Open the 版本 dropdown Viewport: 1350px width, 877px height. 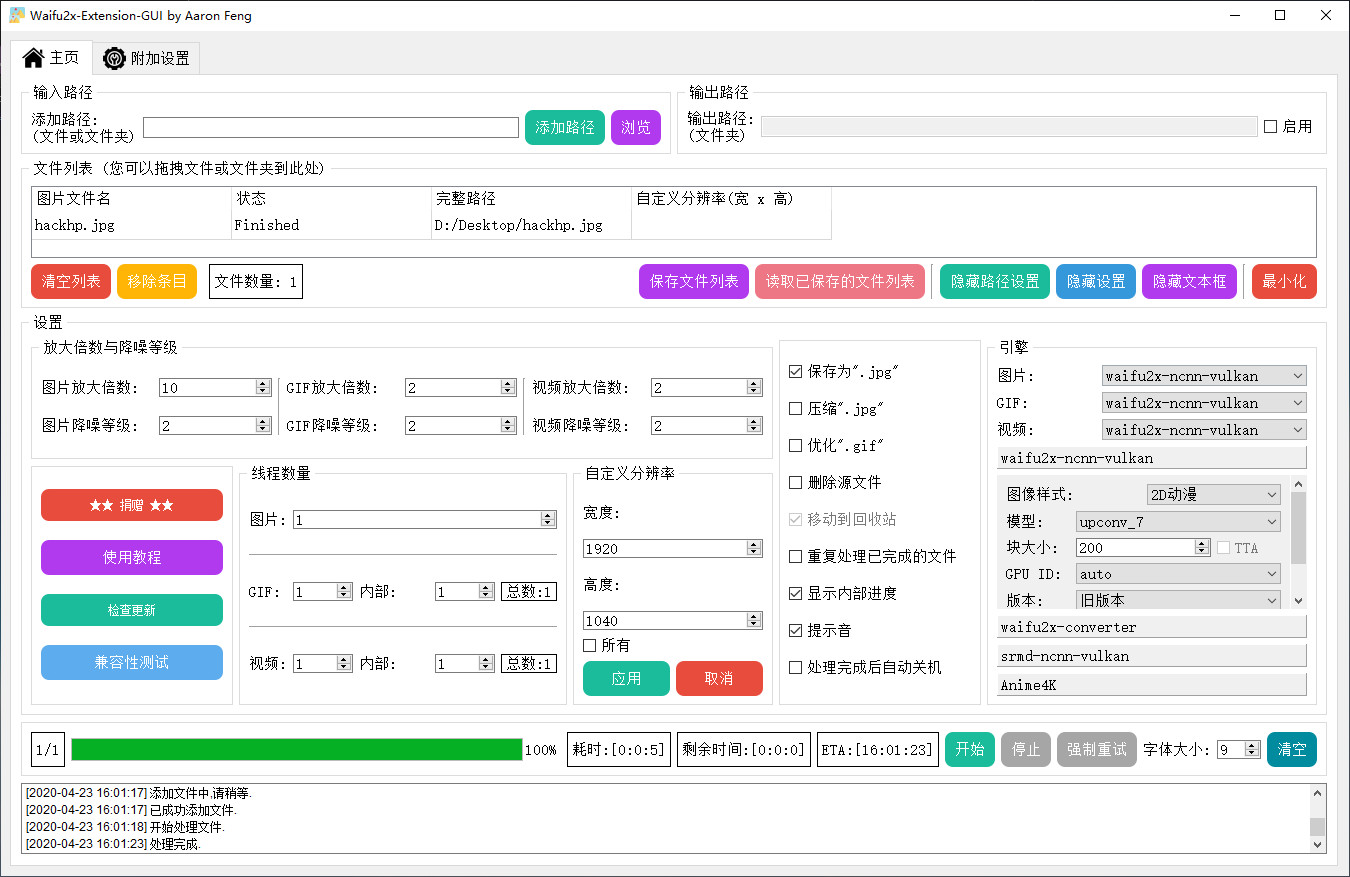[x=1178, y=600]
